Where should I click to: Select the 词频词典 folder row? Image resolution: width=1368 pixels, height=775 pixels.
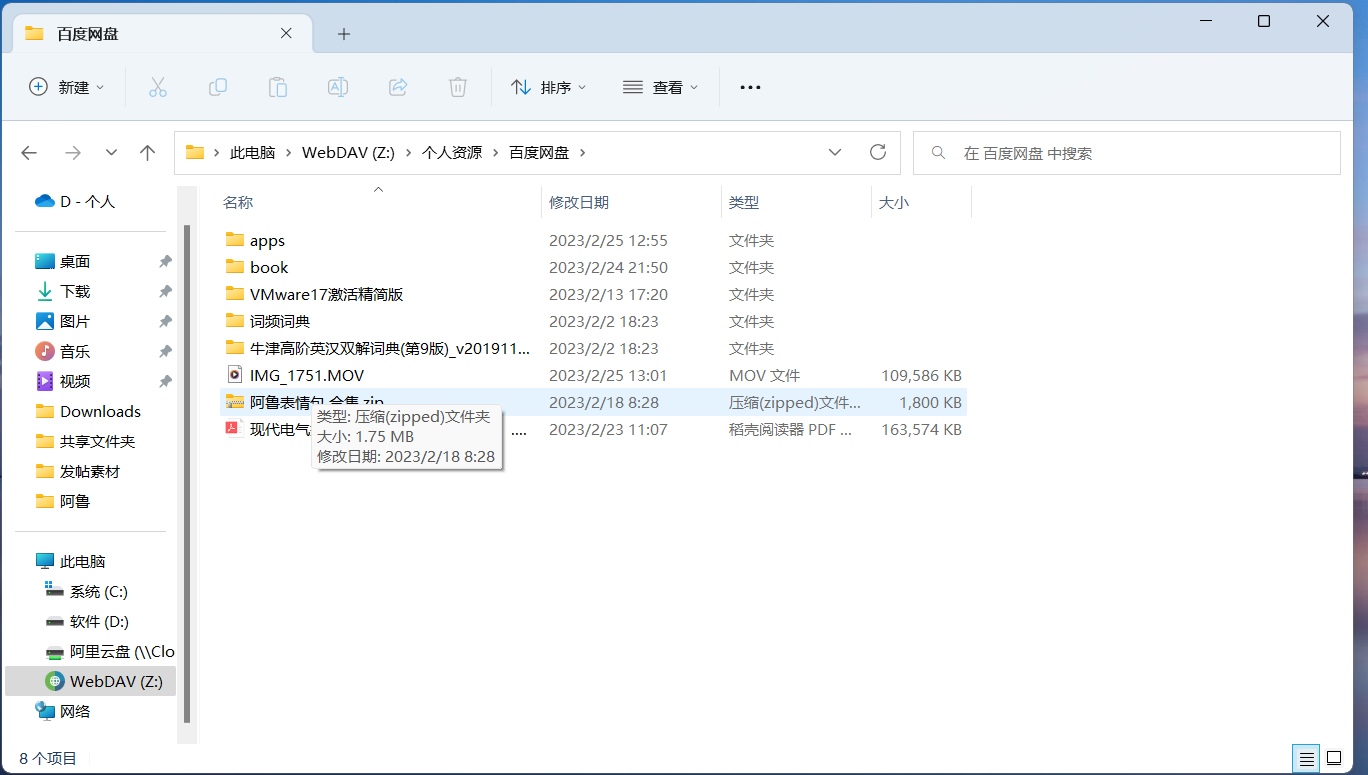(x=594, y=321)
